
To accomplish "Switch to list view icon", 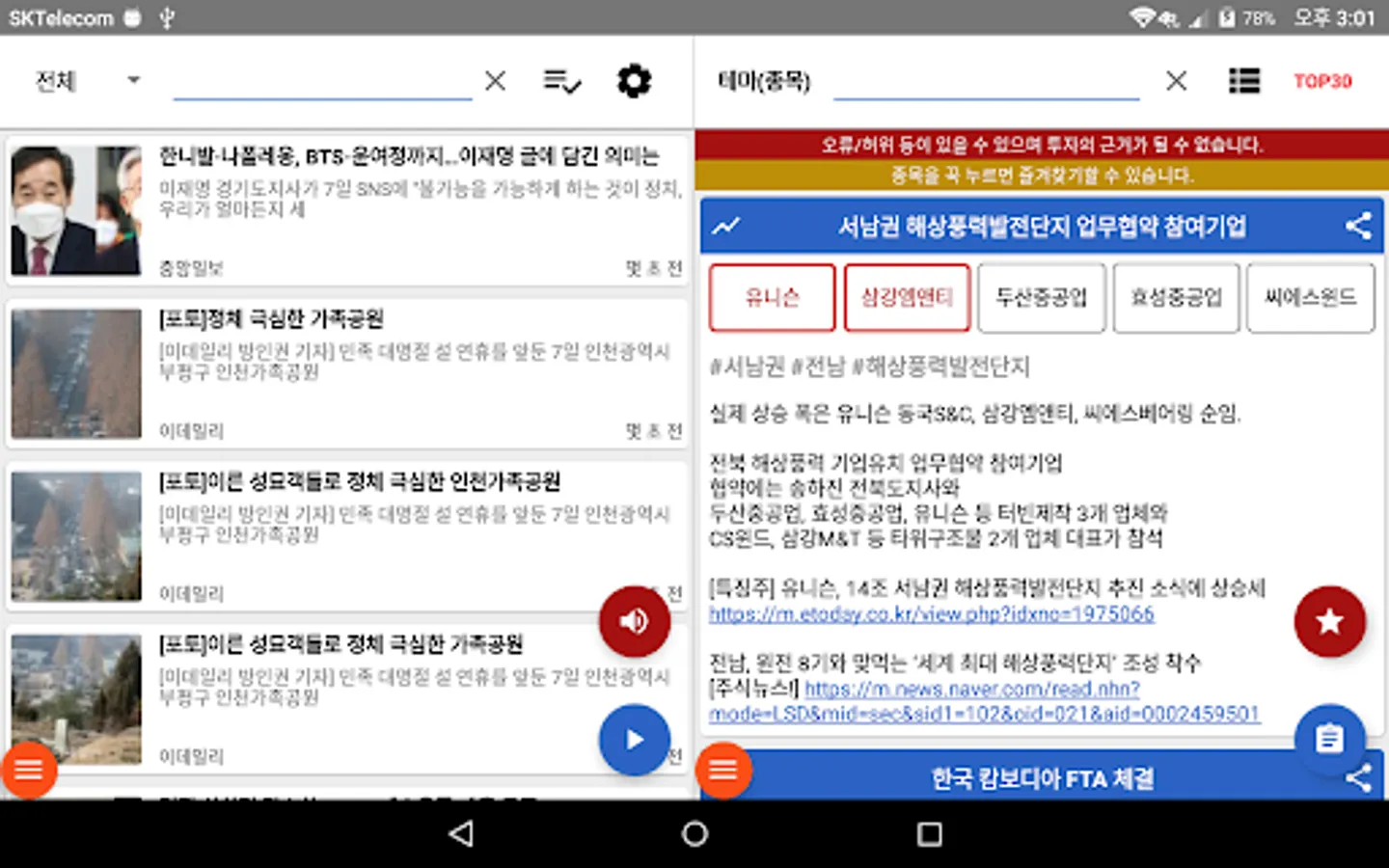I will (1244, 81).
